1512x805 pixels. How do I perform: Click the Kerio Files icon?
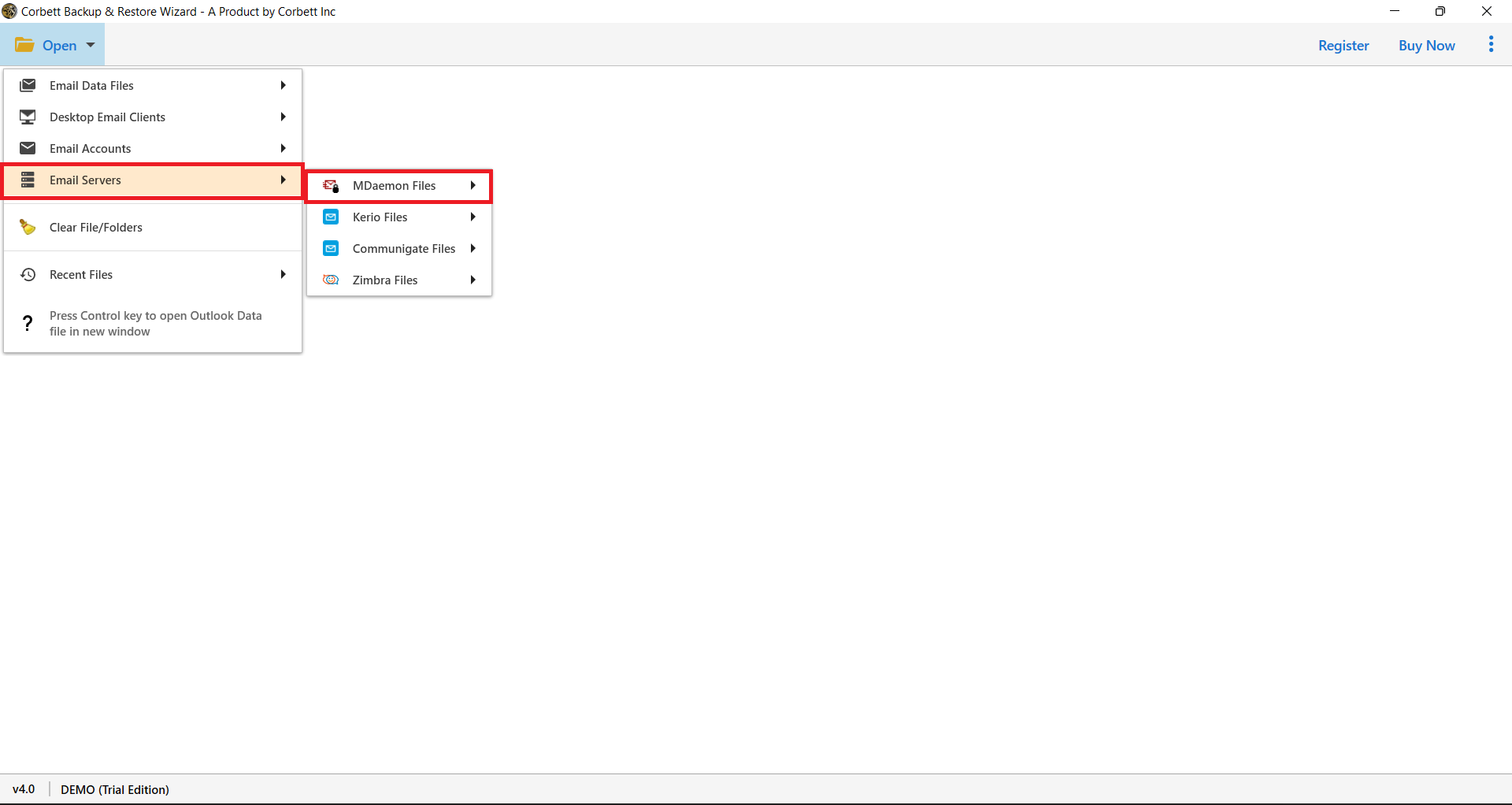(x=331, y=217)
